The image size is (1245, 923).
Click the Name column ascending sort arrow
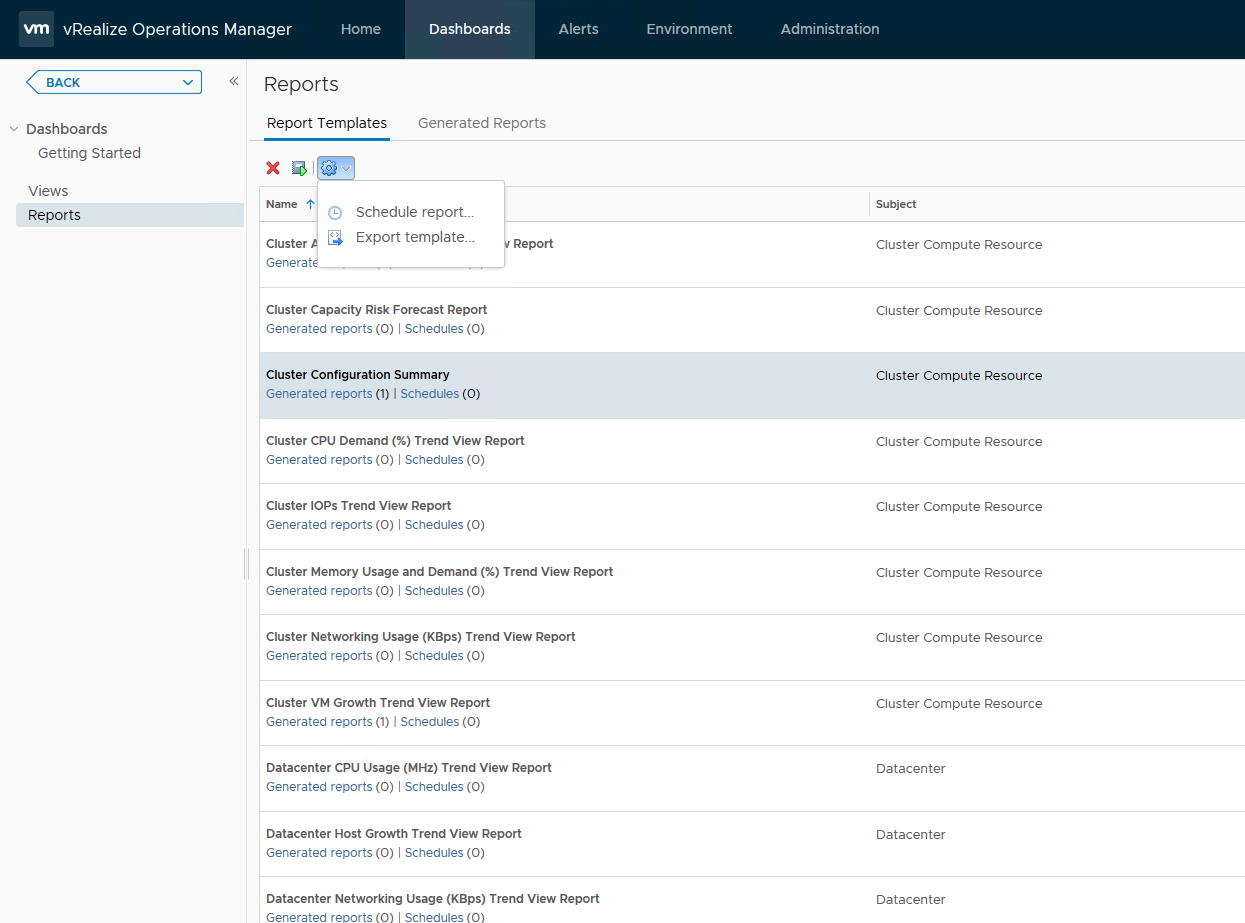(310, 204)
